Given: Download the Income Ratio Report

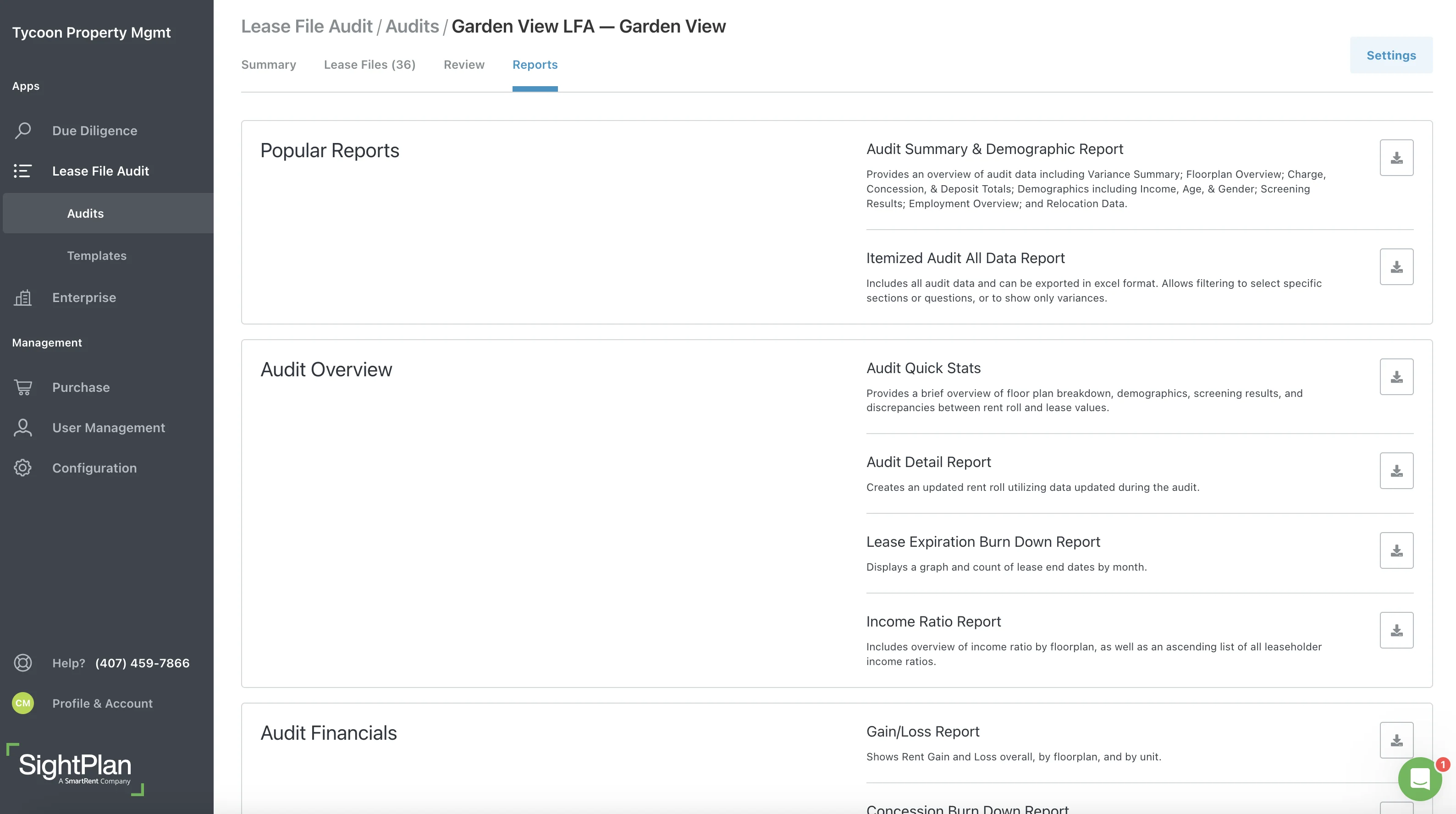Looking at the screenshot, I should pos(1396,630).
